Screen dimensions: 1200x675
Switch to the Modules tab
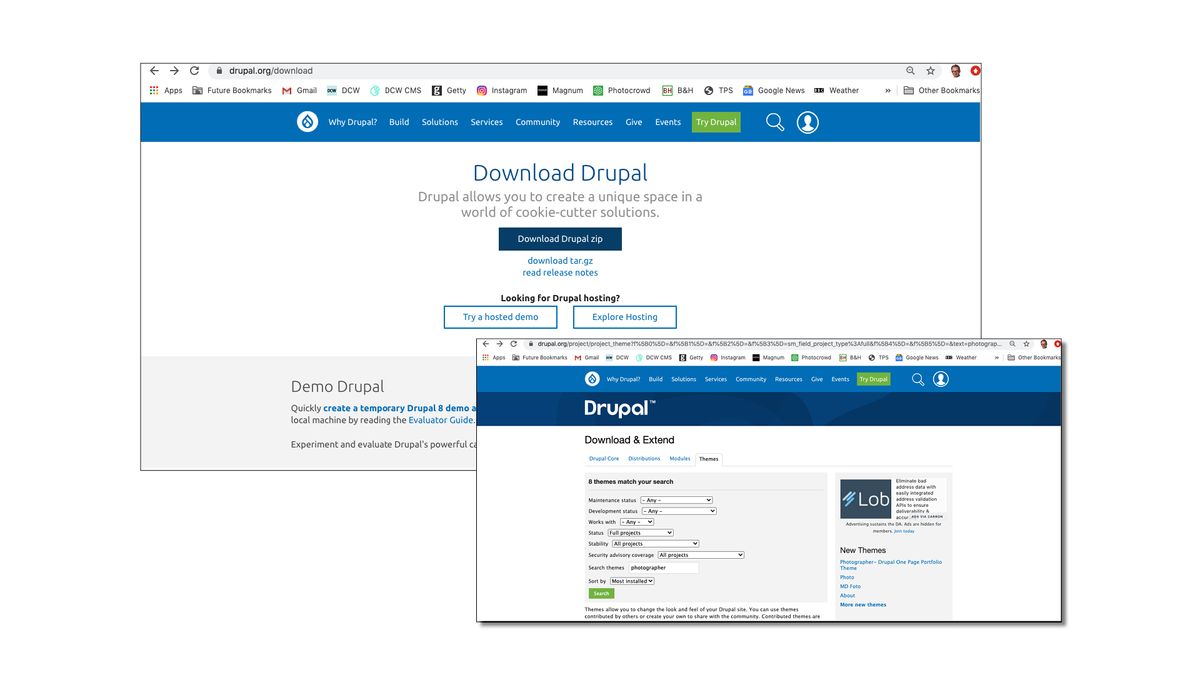click(x=680, y=459)
